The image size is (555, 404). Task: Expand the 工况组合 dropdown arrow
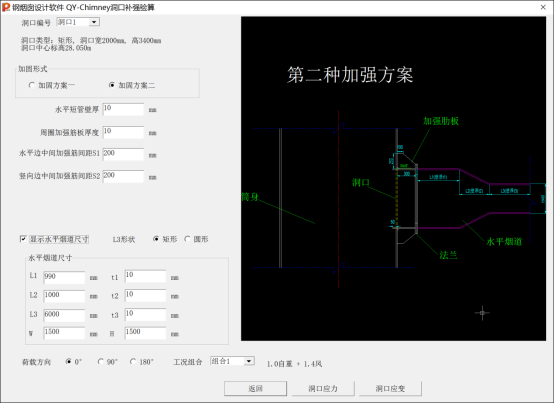tap(249, 361)
